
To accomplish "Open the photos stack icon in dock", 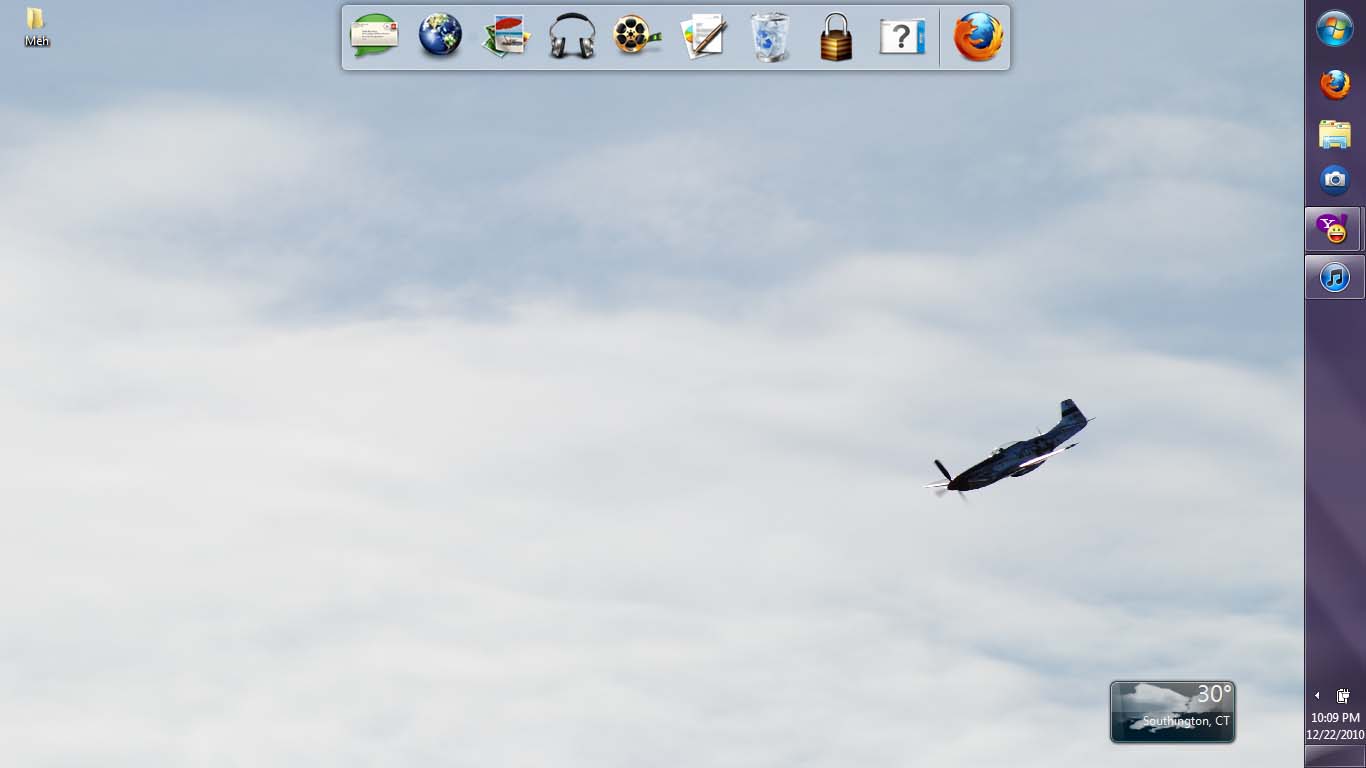I will (x=506, y=37).
